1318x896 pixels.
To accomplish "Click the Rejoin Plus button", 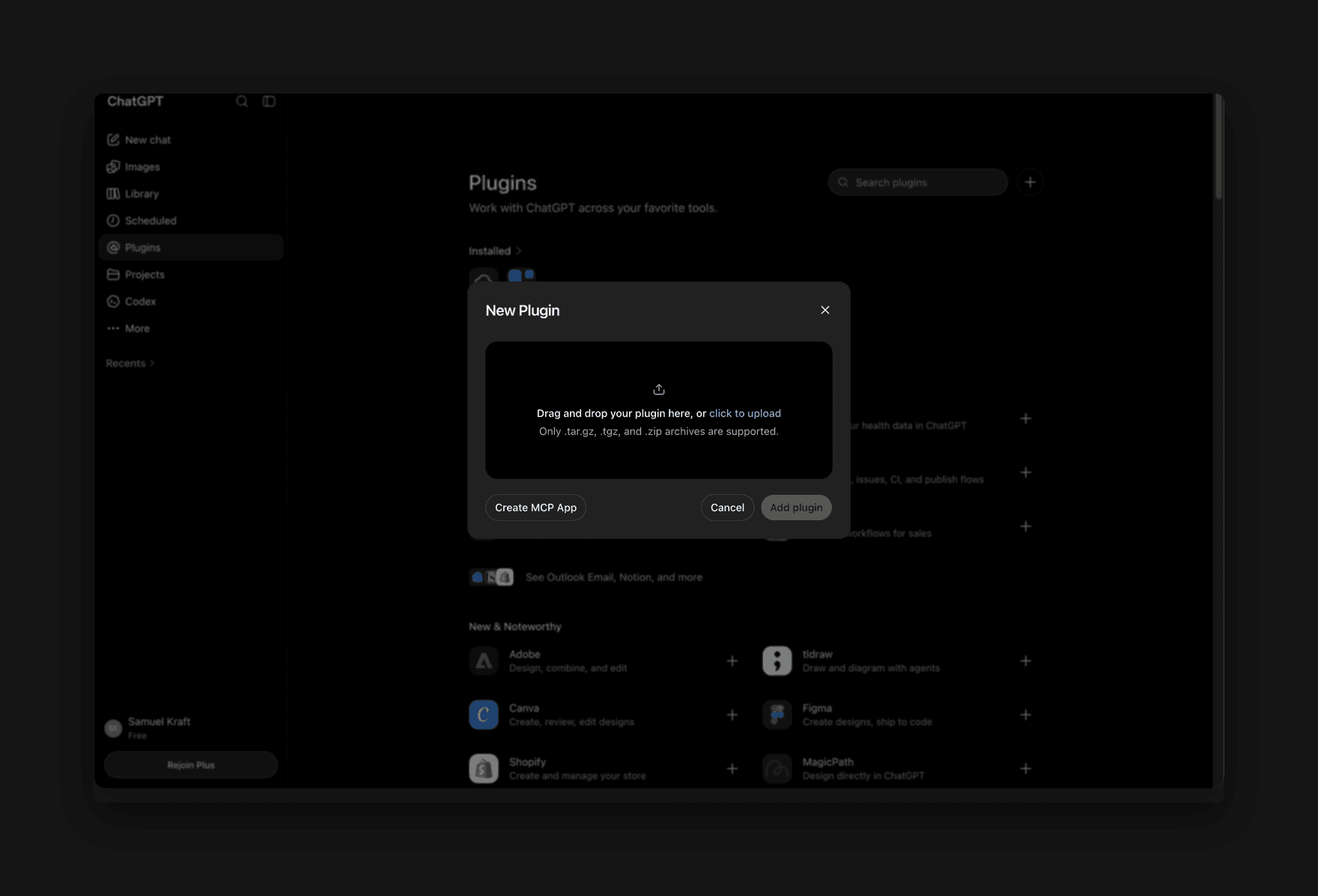I will 191,765.
